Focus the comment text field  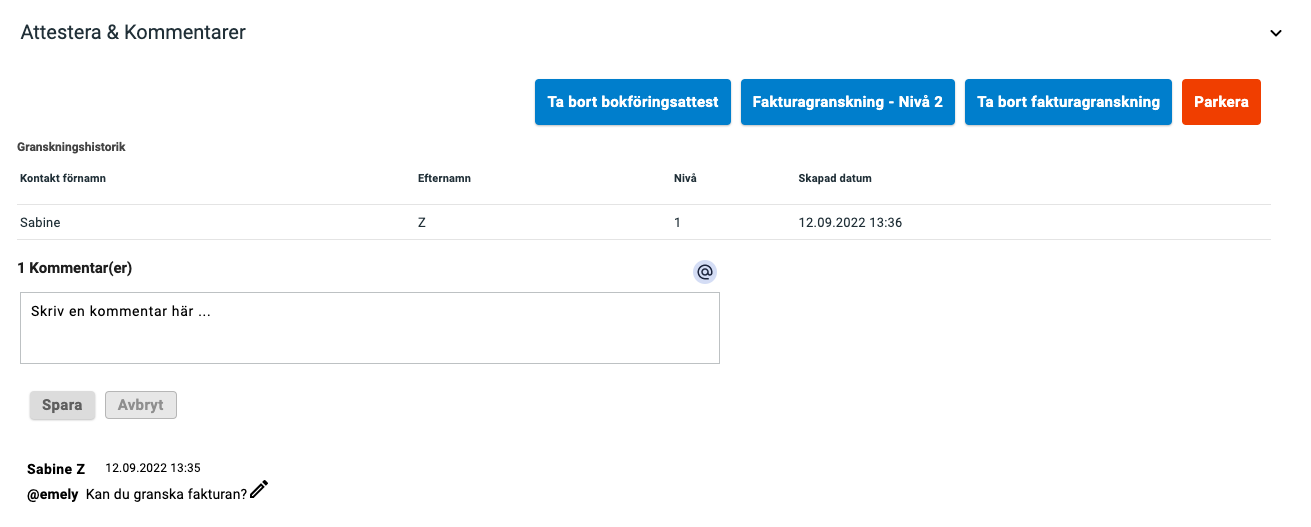coord(370,328)
